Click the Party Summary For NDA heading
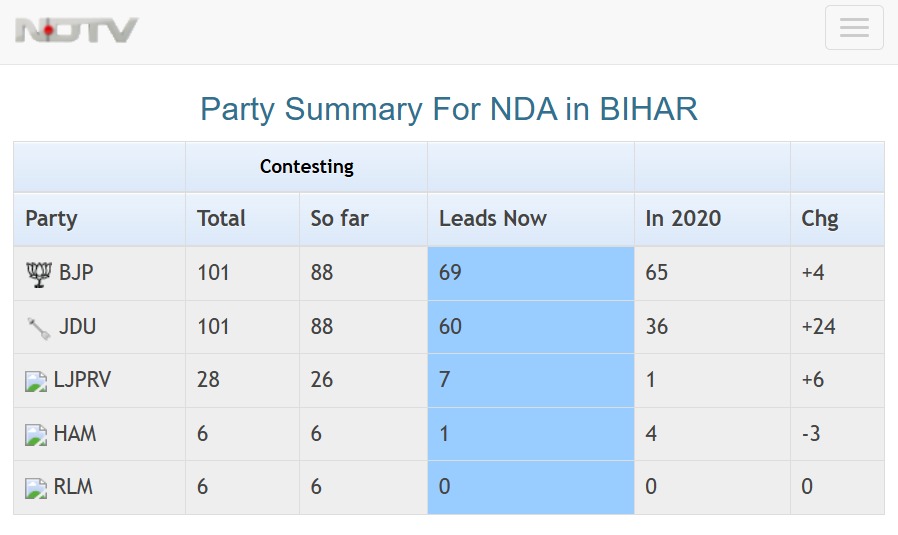This screenshot has height=535, width=898. 449,109
